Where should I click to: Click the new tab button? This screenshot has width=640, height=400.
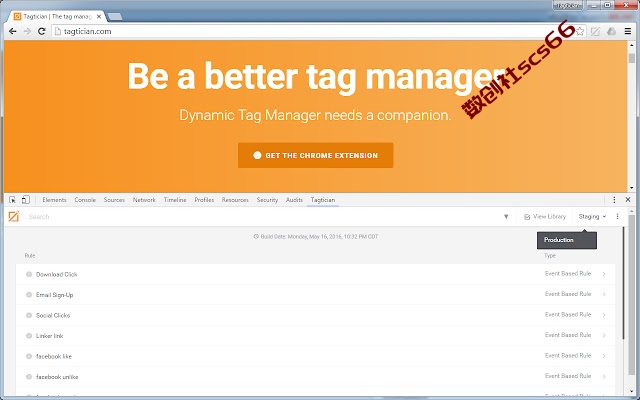pos(114,16)
